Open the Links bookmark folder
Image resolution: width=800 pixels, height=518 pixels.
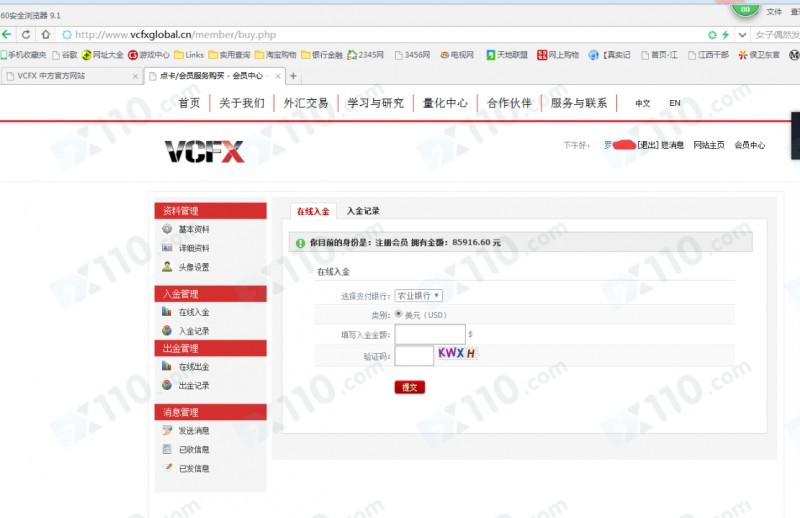(189, 55)
